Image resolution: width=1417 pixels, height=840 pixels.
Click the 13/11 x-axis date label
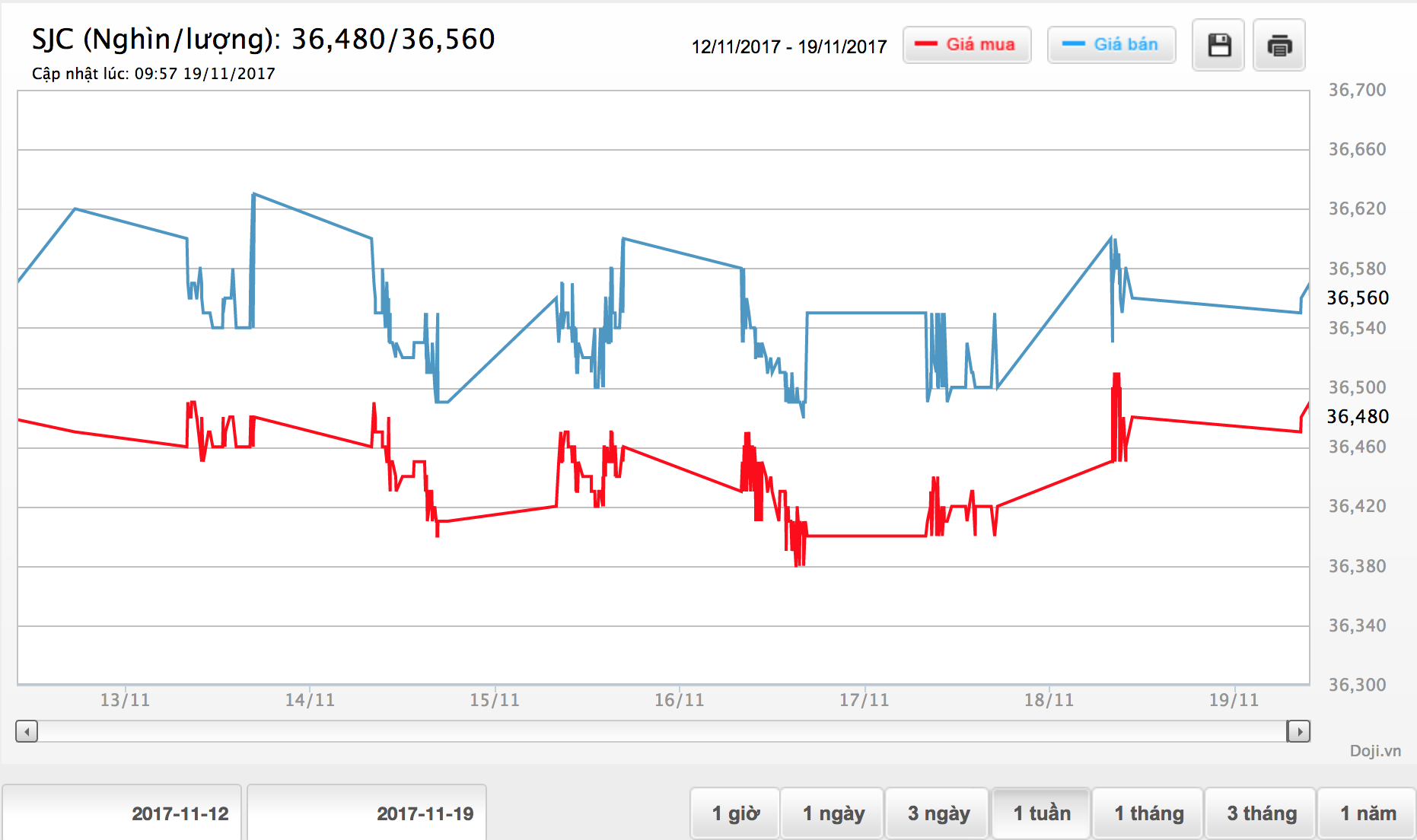(x=125, y=700)
